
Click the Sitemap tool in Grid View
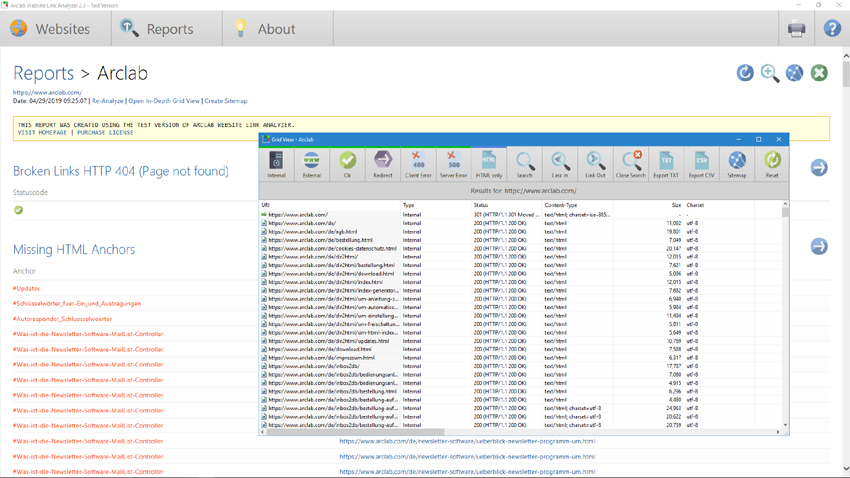tap(737, 164)
